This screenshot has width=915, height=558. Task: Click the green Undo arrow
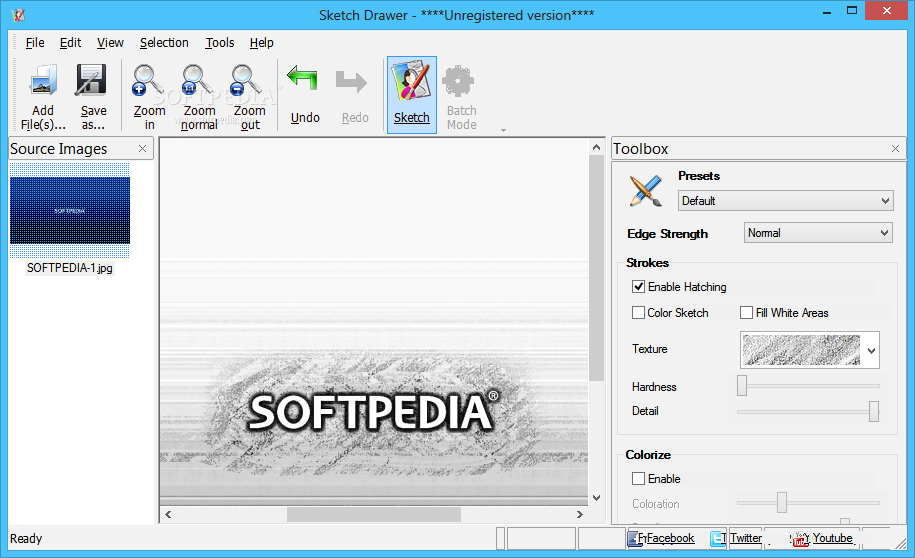click(x=302, y=78)
